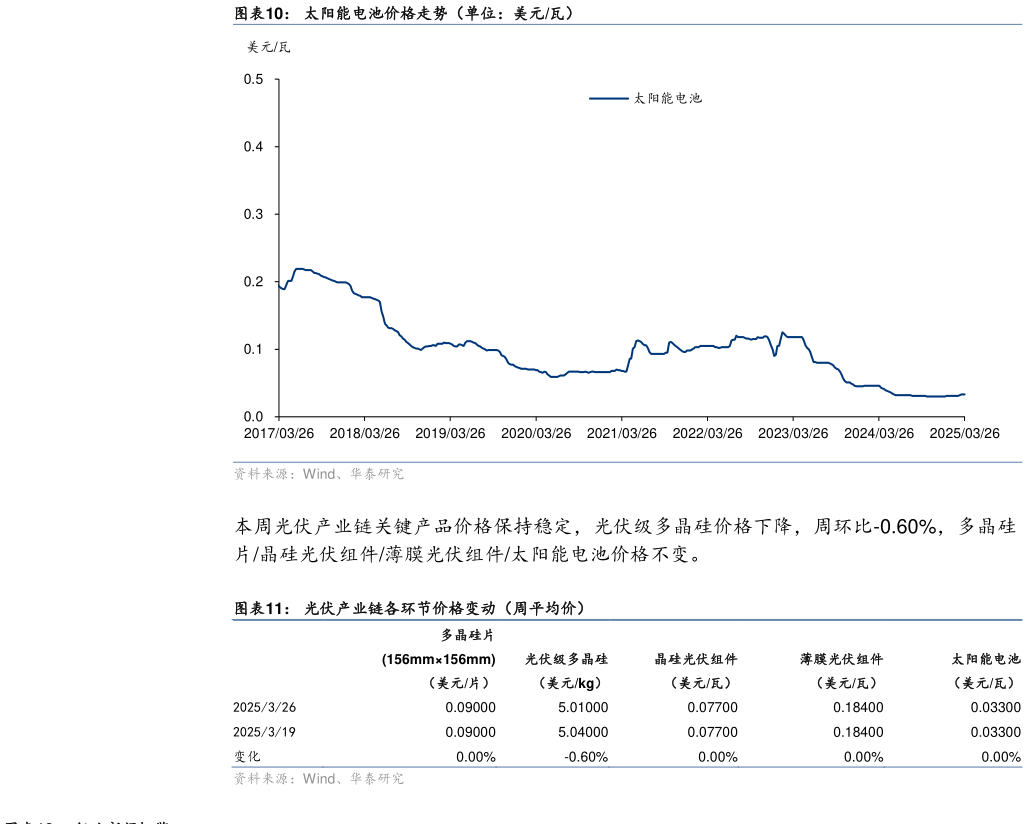Select the 2019/03/26 date label
This screenshot has height=829, width=1028.
[450, 433]
